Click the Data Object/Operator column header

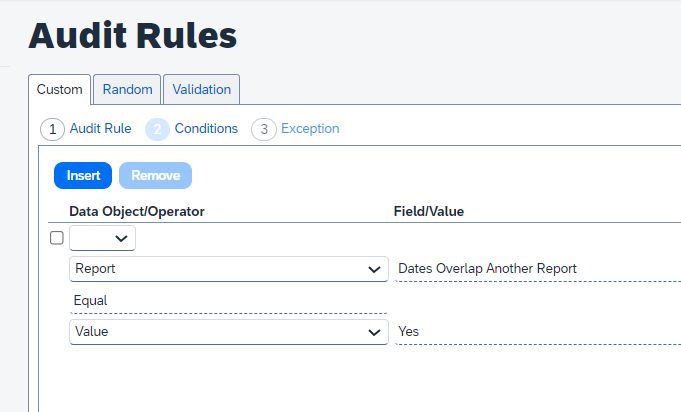coord(136,211)
